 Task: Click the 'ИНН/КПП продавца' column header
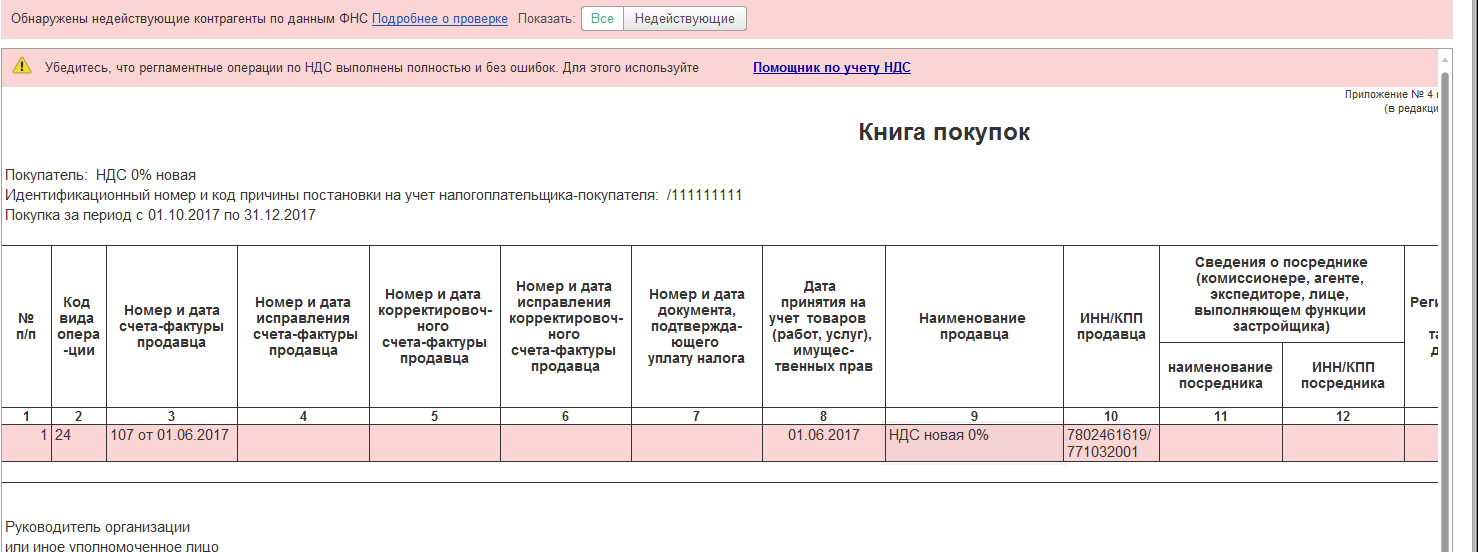tap(1110, 326)
